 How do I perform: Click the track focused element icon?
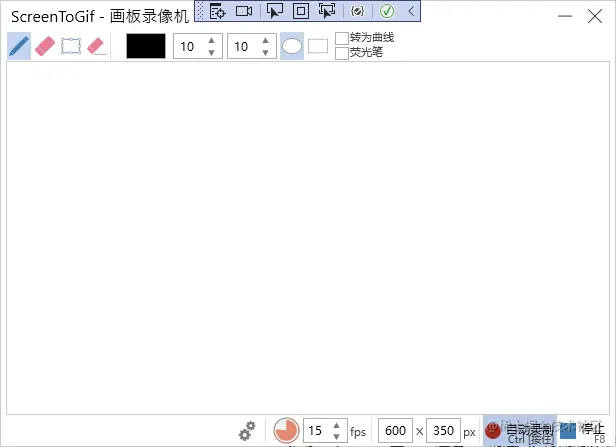(x=327, y=11)
